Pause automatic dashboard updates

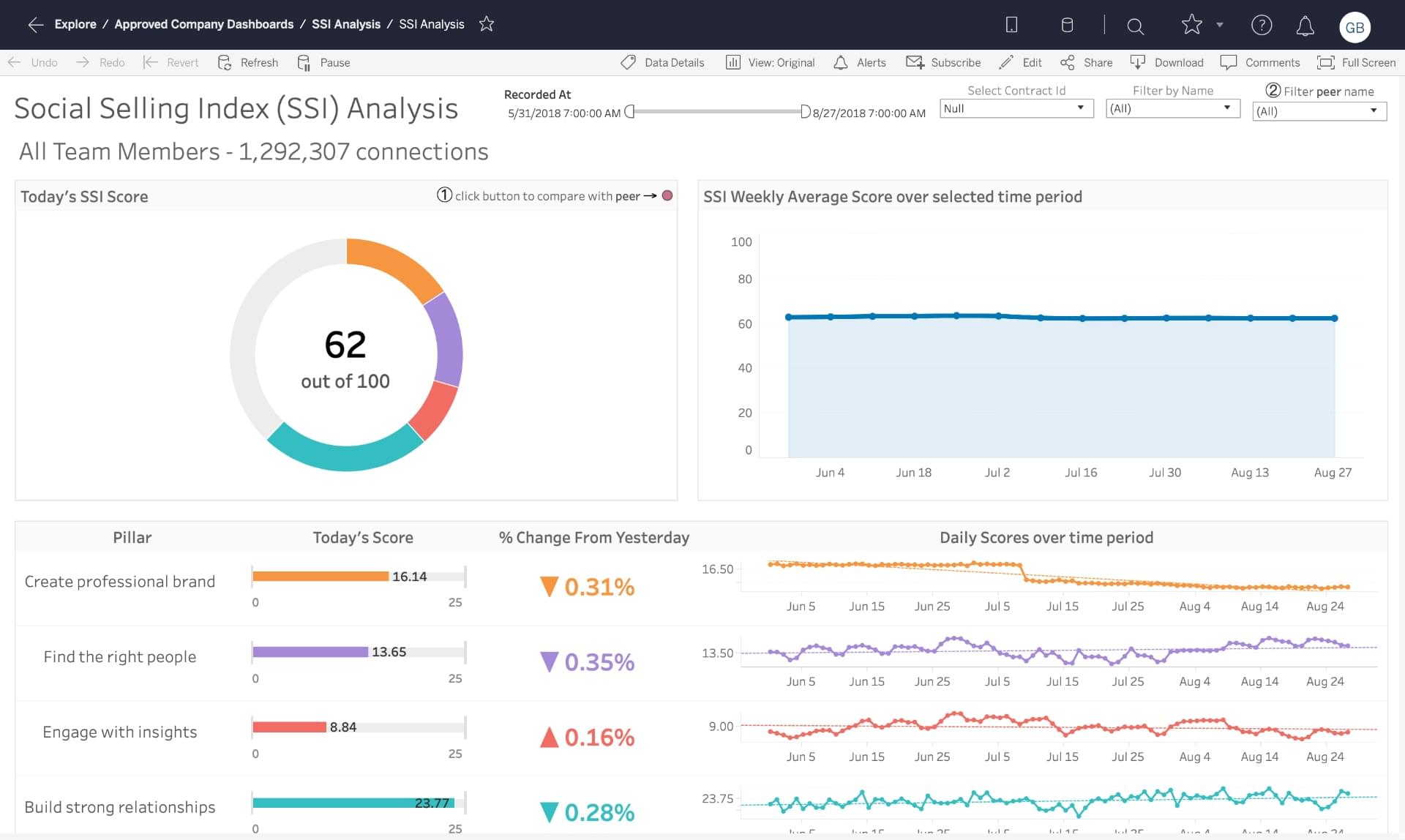pos(323,62)
